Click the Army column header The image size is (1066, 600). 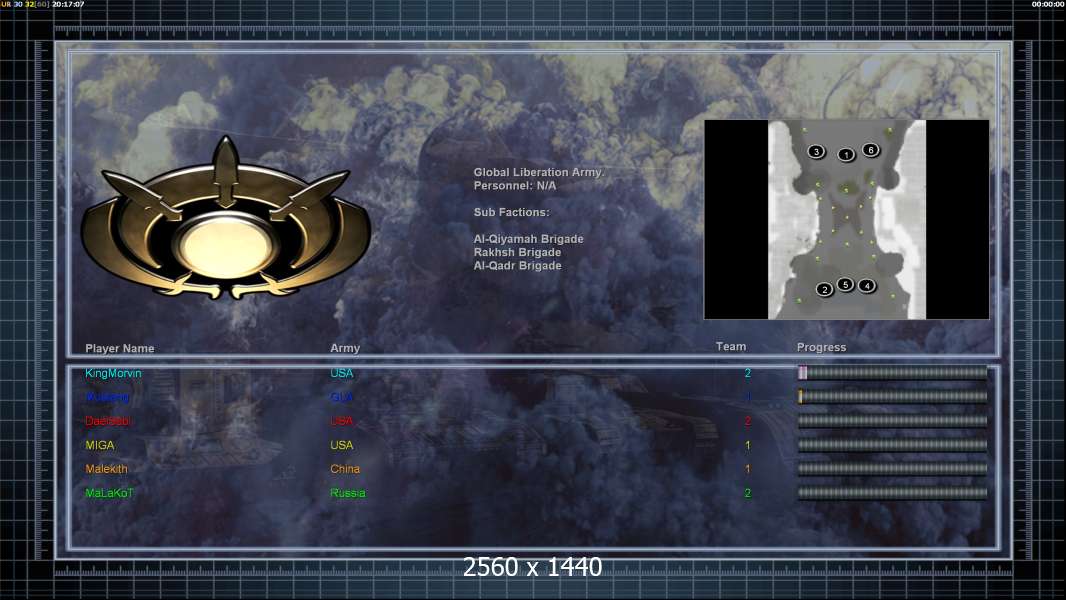coord(345,348)
